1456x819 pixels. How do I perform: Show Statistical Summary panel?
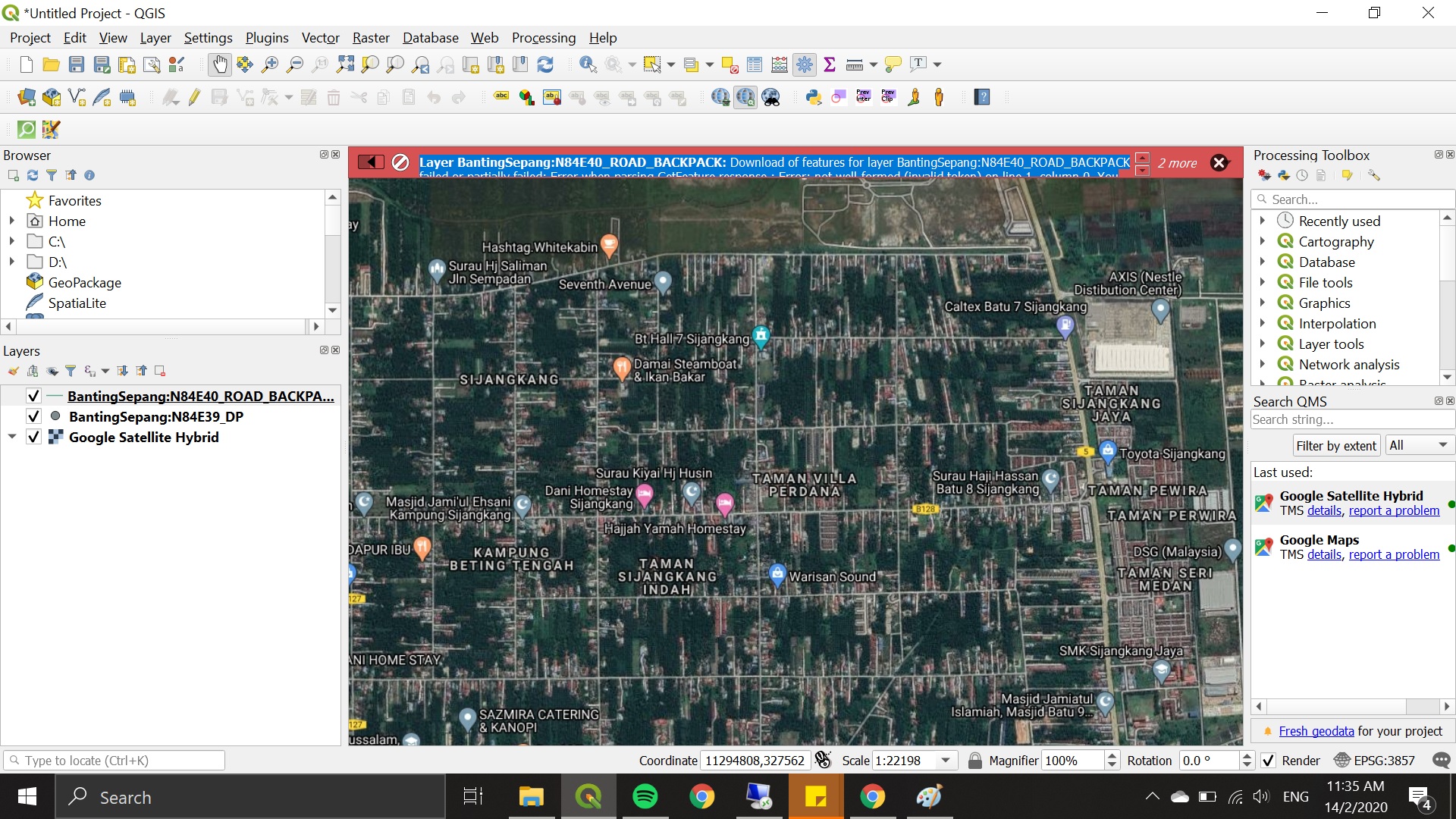point(829,64)
